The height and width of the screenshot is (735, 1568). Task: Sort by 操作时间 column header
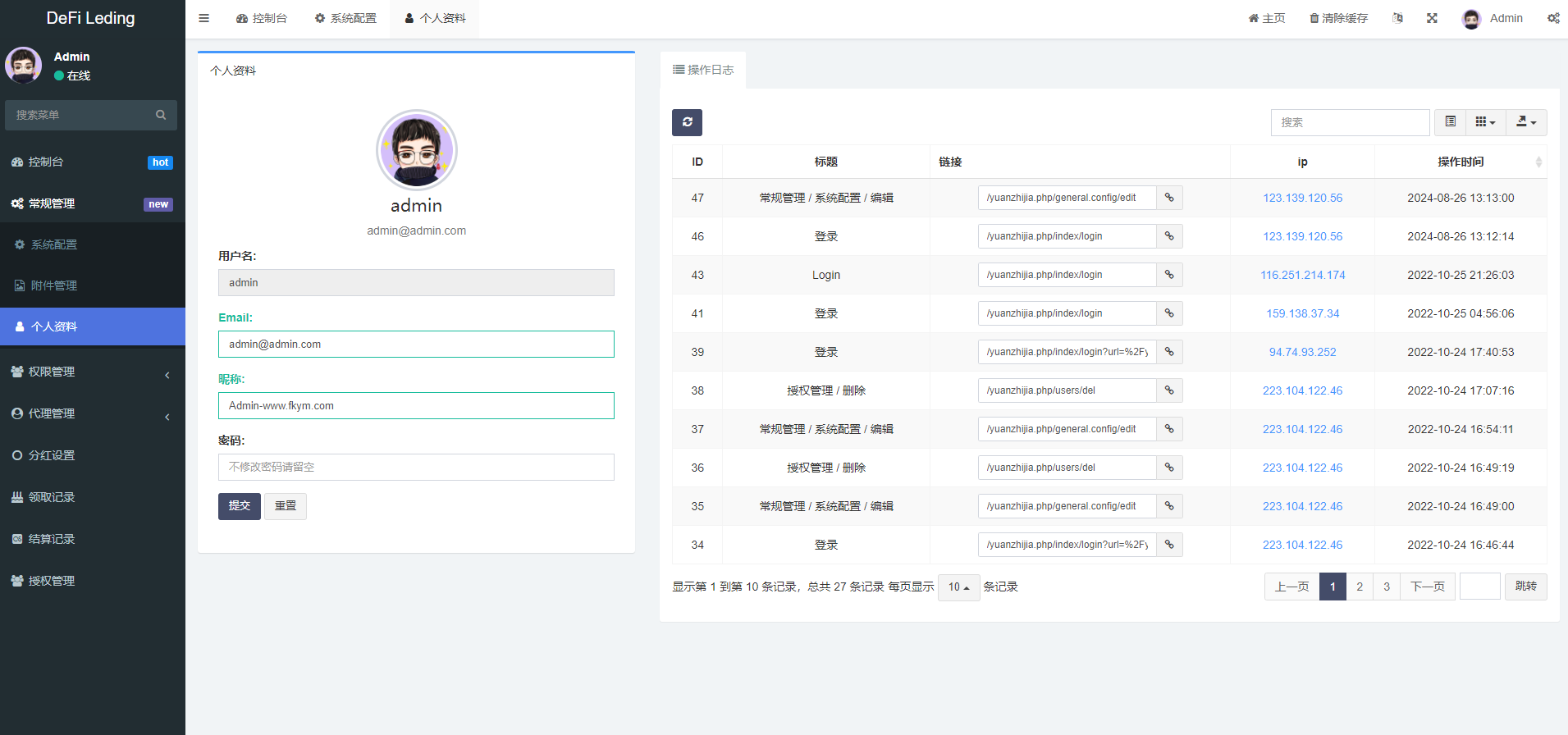pos(1461,162)
